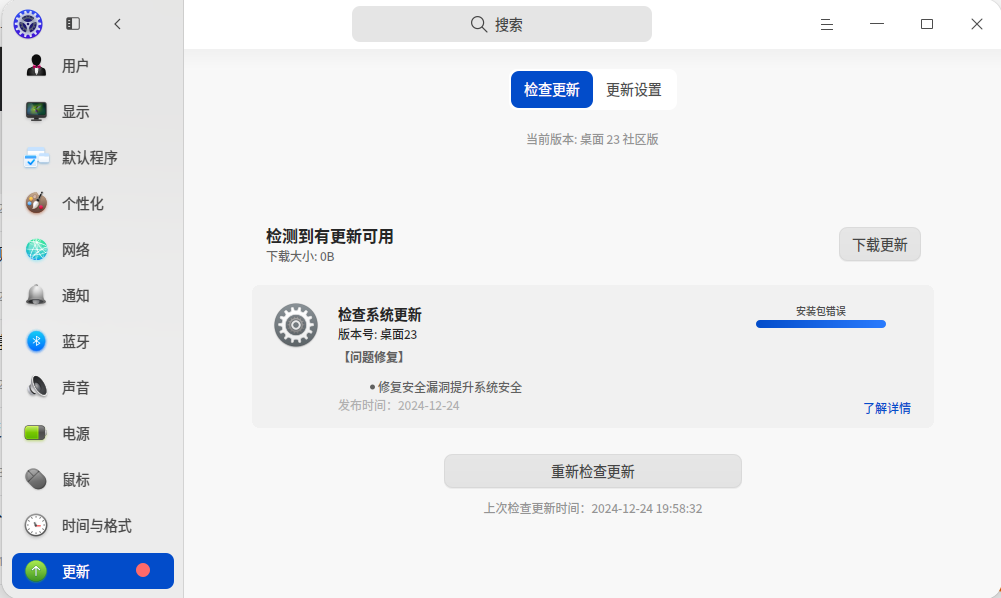Click the 安装包错误 progress bar
Screen dimensions: 1001x598
(821, 324)
